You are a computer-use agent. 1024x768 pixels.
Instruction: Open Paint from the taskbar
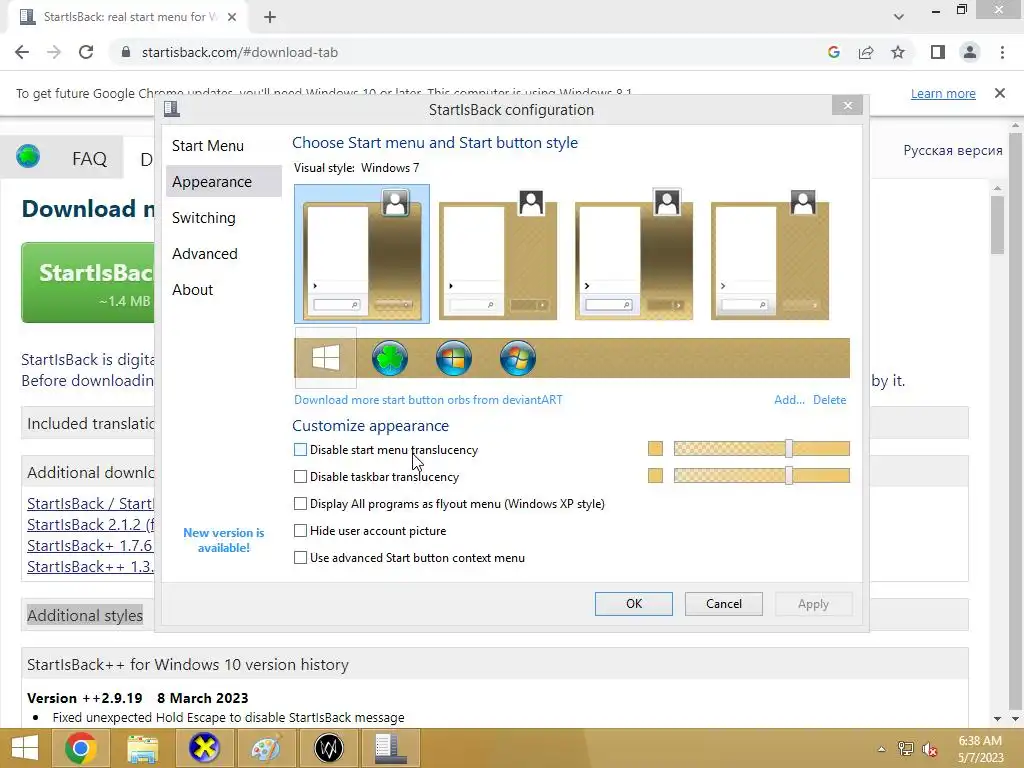(266, 748)
